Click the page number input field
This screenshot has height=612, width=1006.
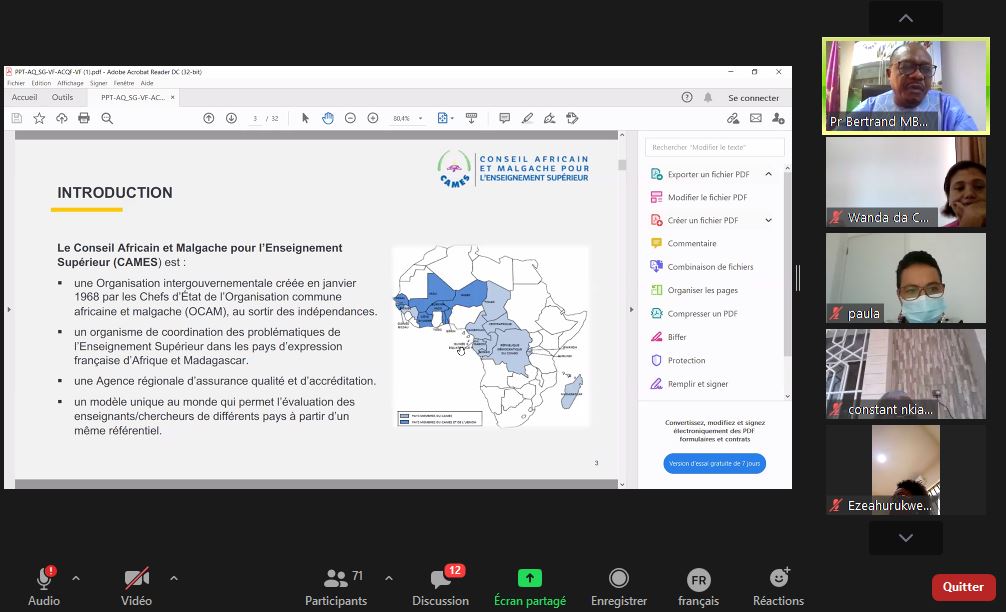(255, 118)
